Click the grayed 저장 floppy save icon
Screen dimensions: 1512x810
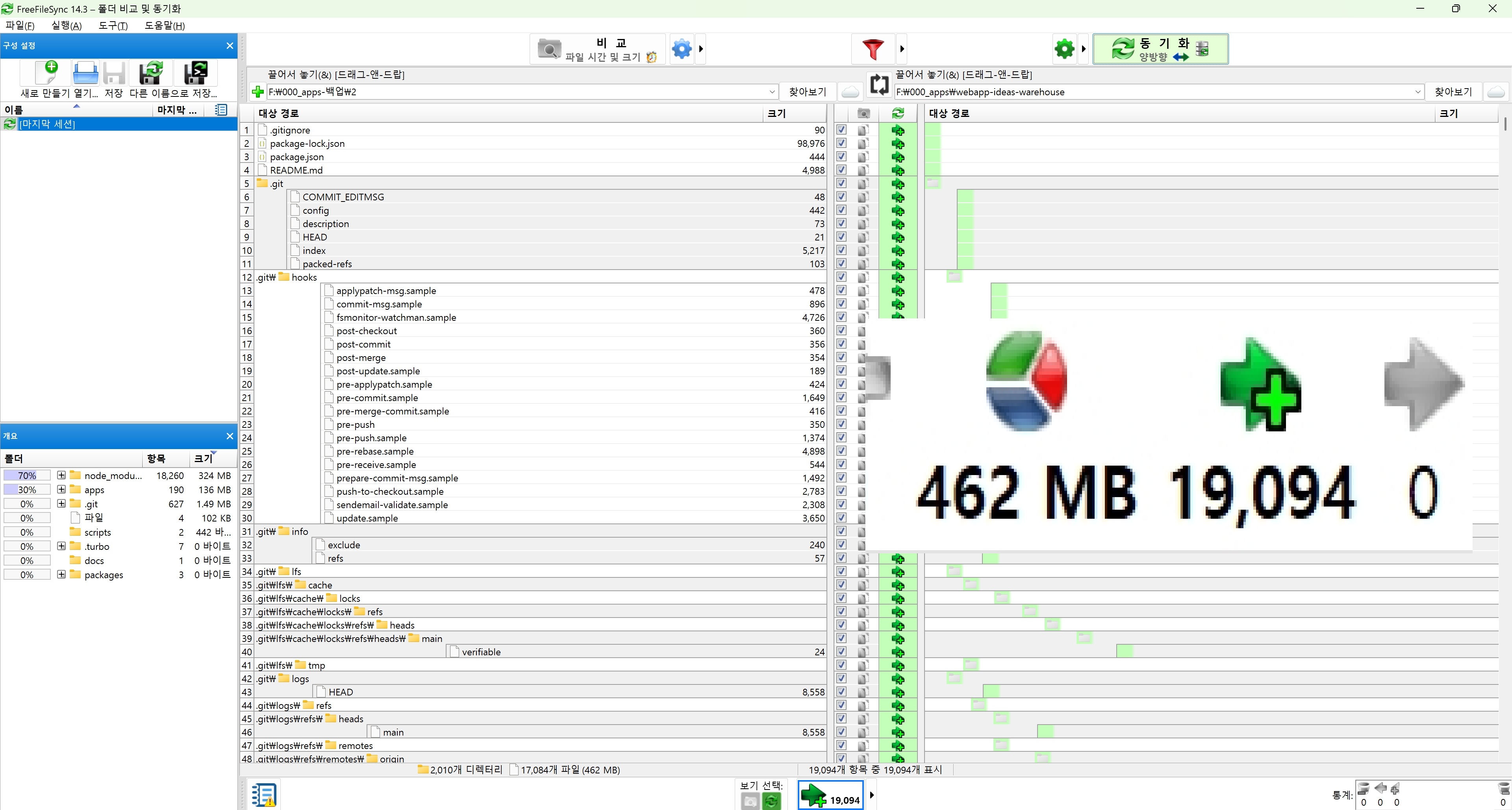coord(114,74)
